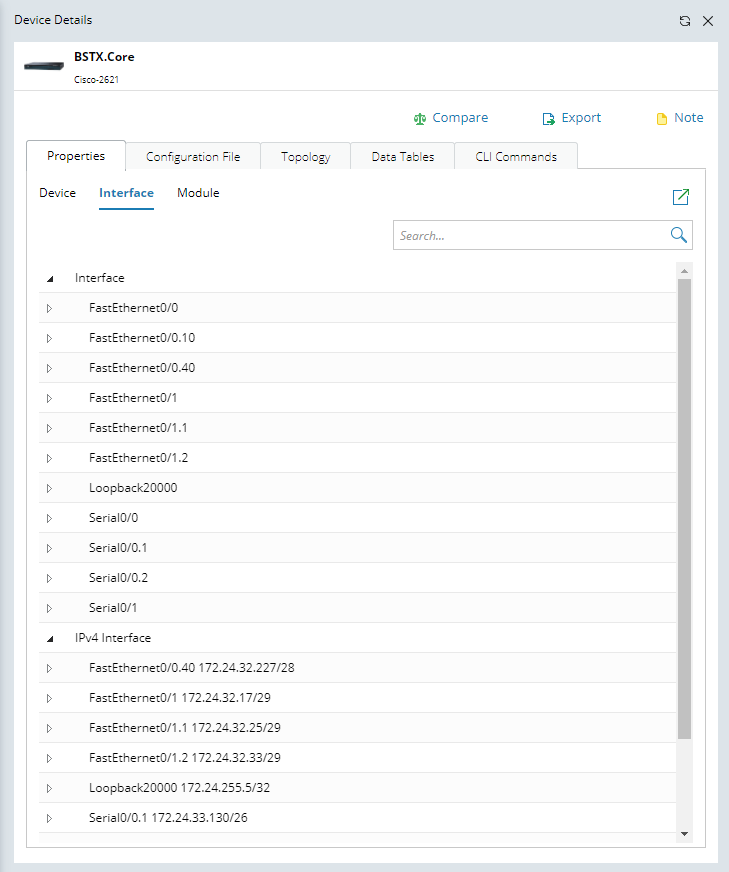The width and height of the screenshot is (729, 872).
Task: Click the Export icon
Action: [x=548, y=118]
